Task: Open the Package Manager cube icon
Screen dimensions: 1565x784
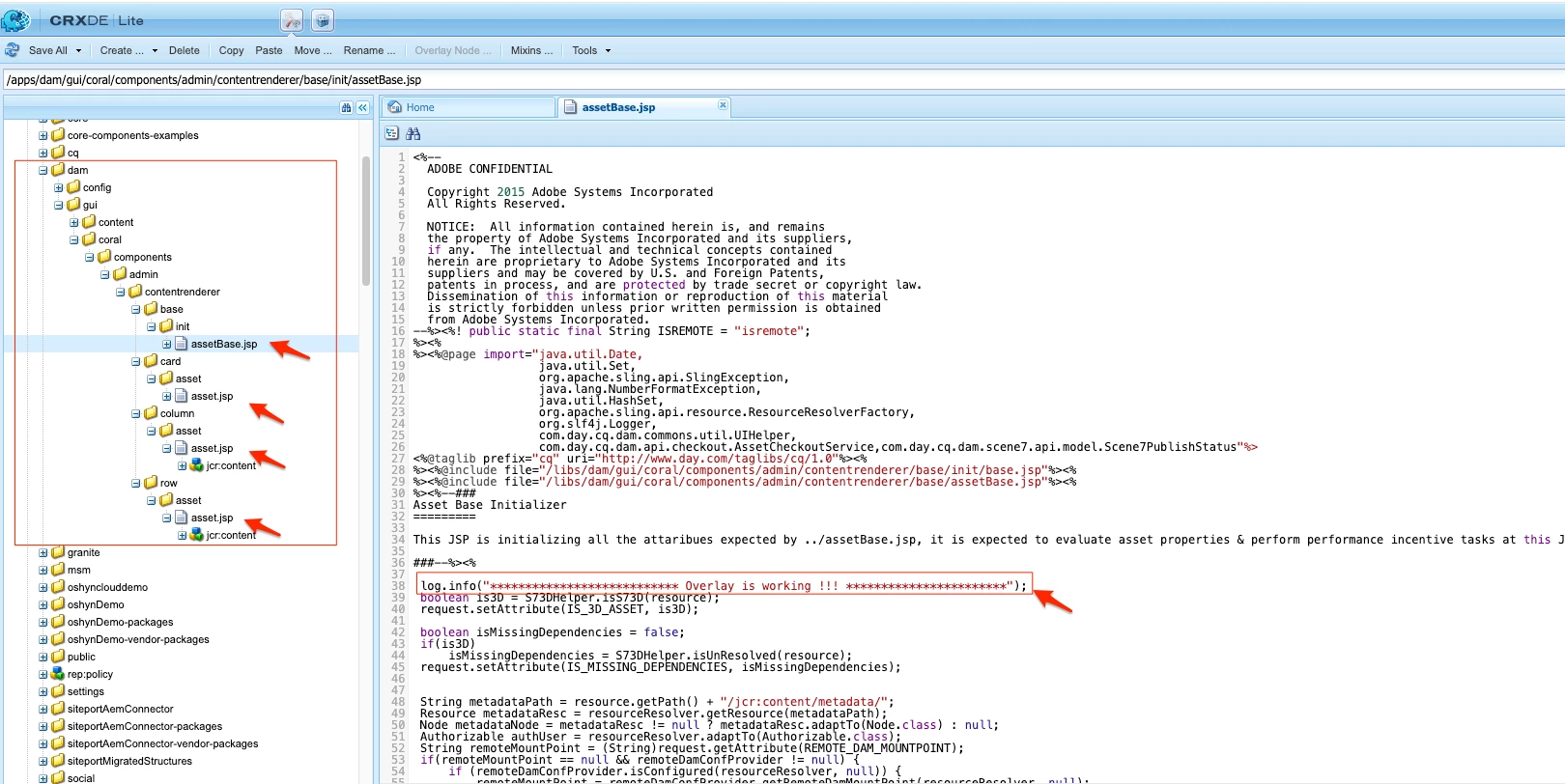Action: (x=323, y=20)
